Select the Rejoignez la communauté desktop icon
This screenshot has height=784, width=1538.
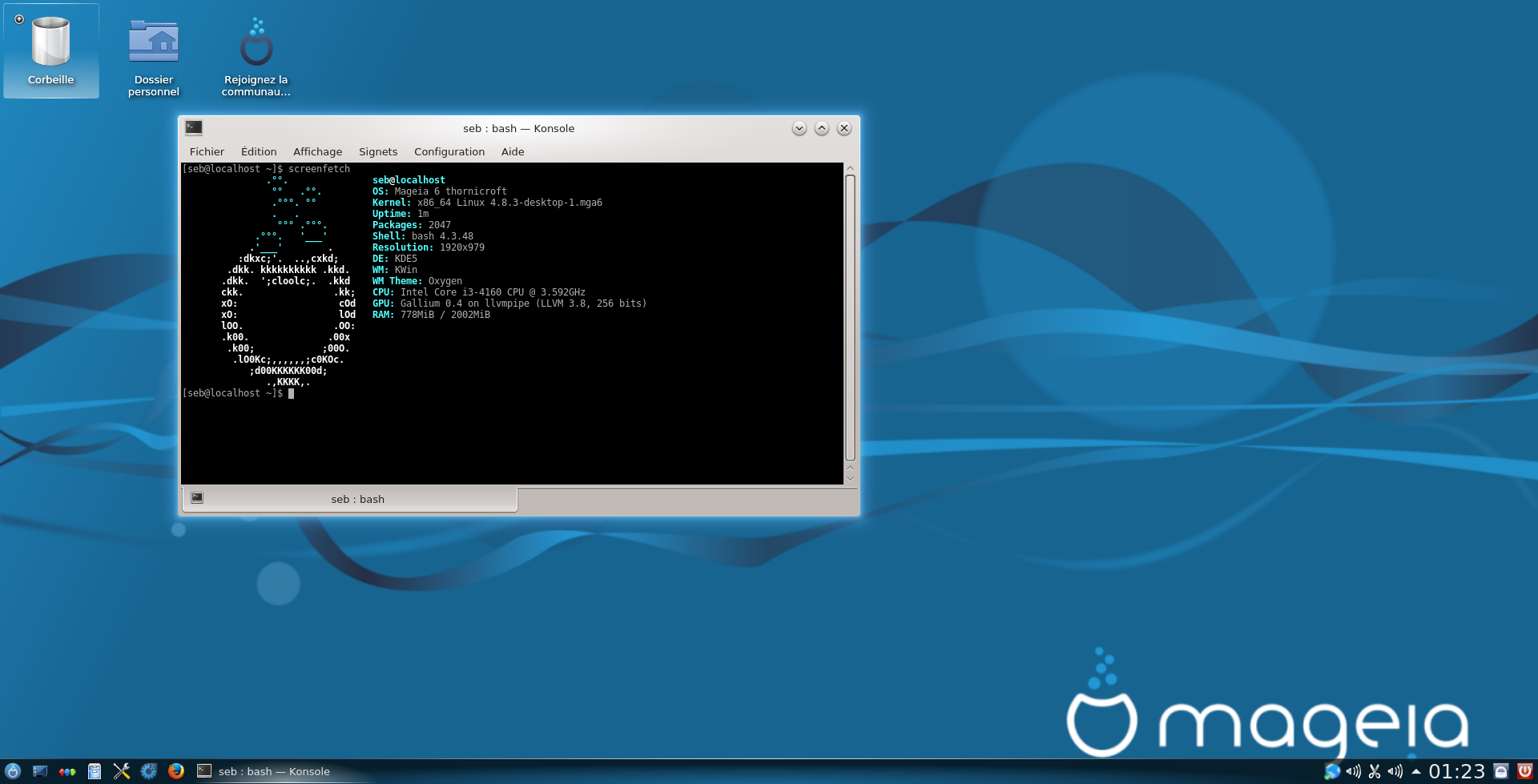256,56
